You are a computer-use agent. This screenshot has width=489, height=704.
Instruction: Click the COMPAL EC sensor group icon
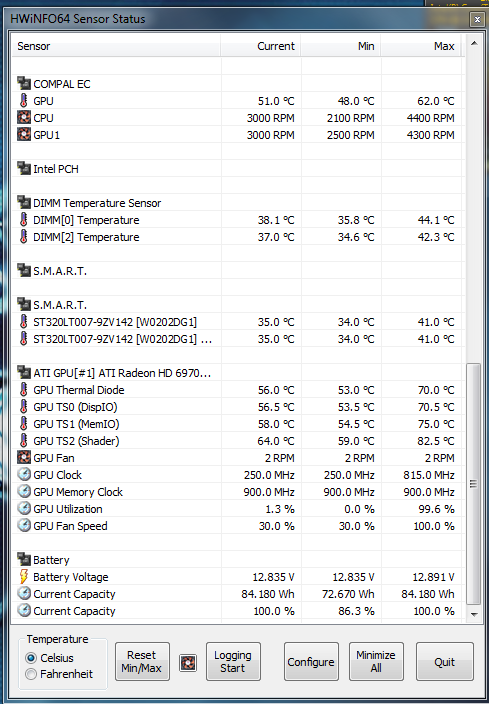point(24,84)
